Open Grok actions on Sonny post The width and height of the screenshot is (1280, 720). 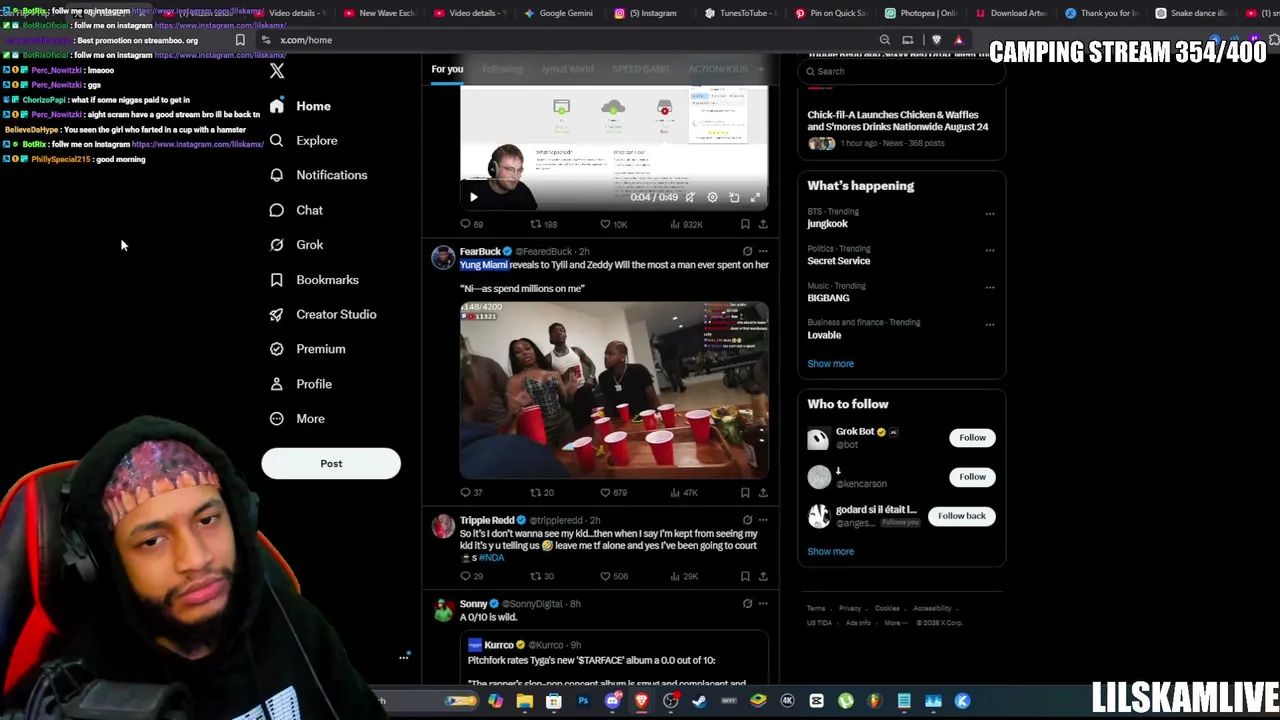click(x=747, y=604)
